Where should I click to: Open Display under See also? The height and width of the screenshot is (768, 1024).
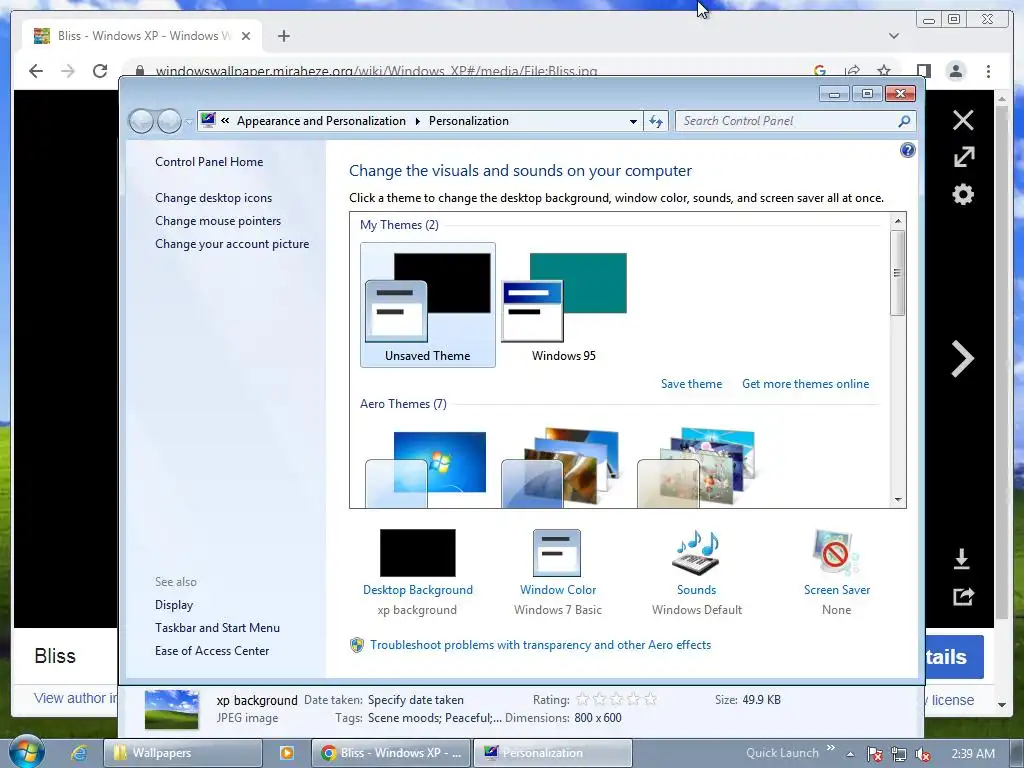tap(174, 605)
